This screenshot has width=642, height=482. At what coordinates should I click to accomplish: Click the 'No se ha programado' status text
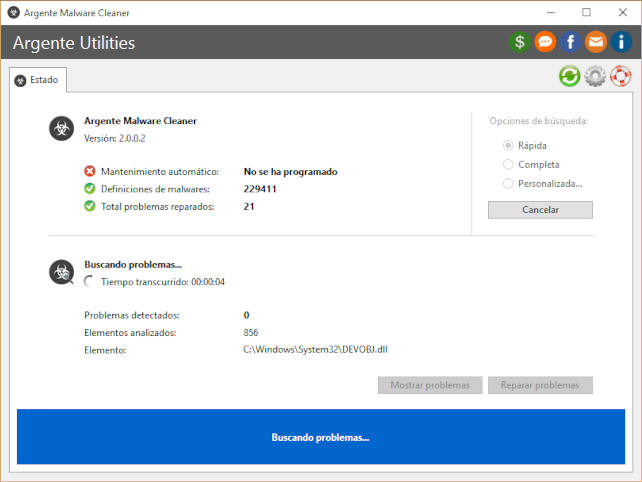point(290,172)
